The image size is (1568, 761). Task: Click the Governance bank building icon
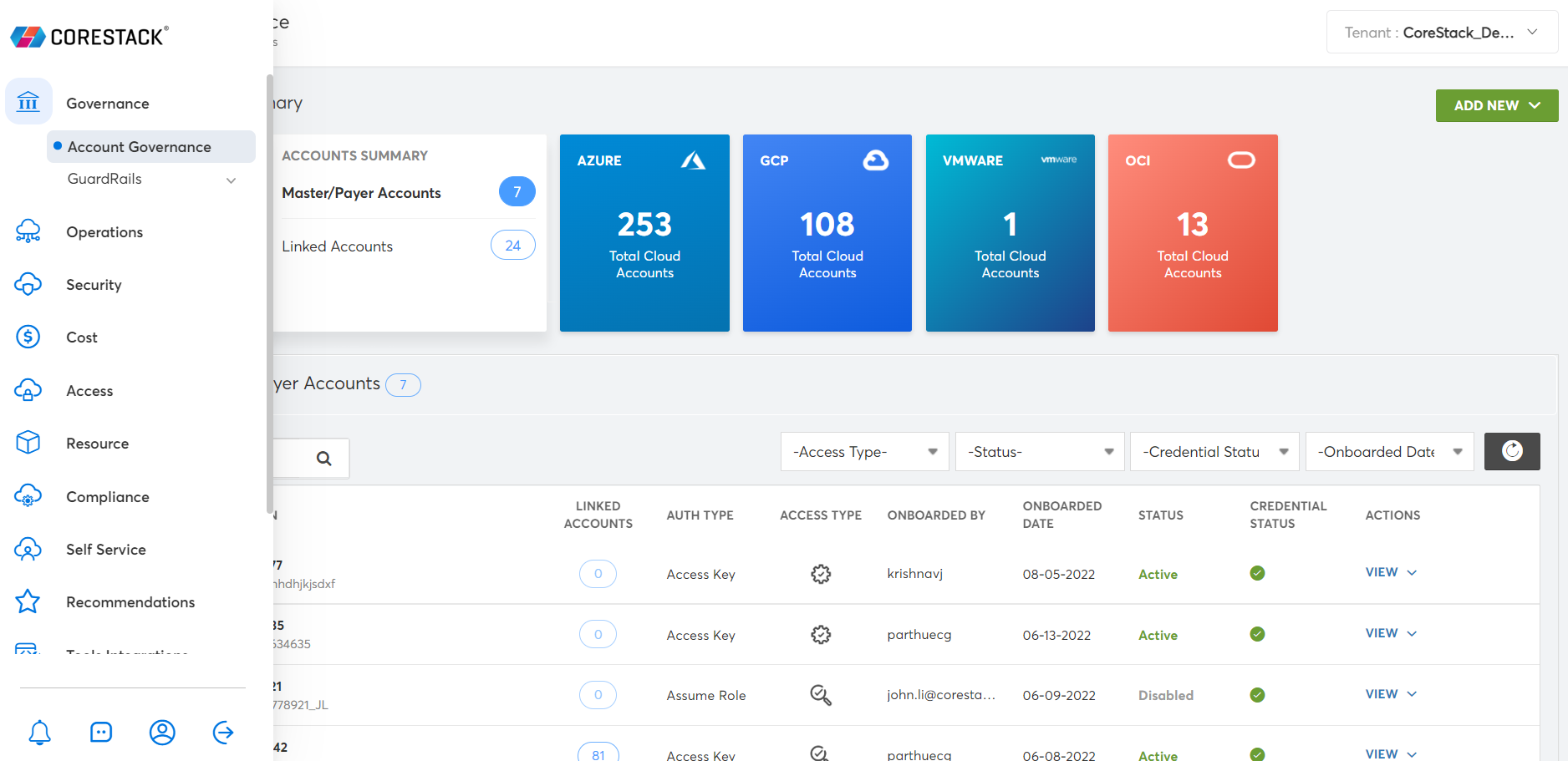[28, 102]
